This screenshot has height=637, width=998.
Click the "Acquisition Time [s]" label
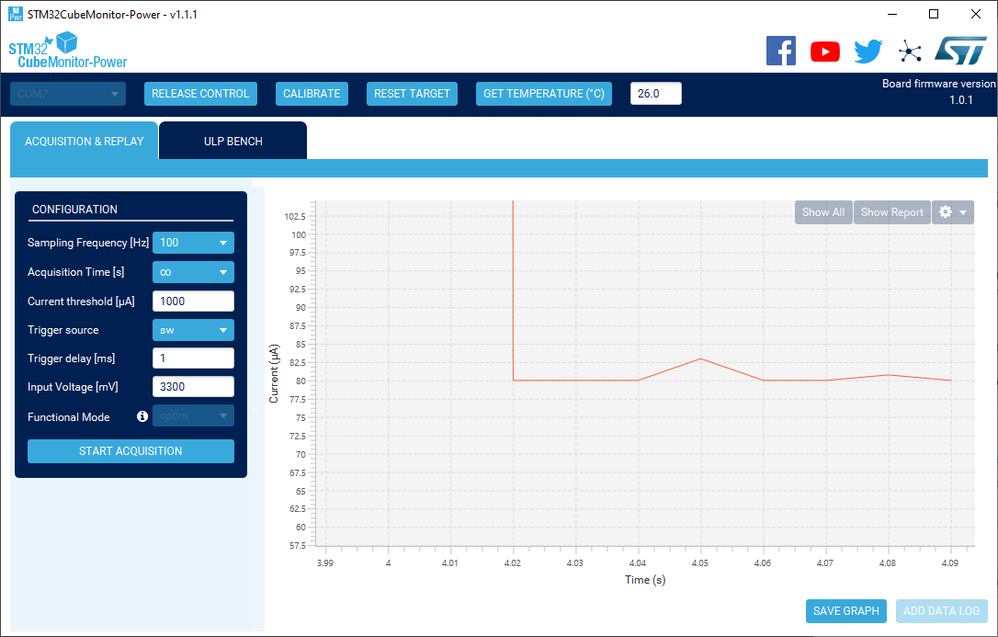[76, 272]
